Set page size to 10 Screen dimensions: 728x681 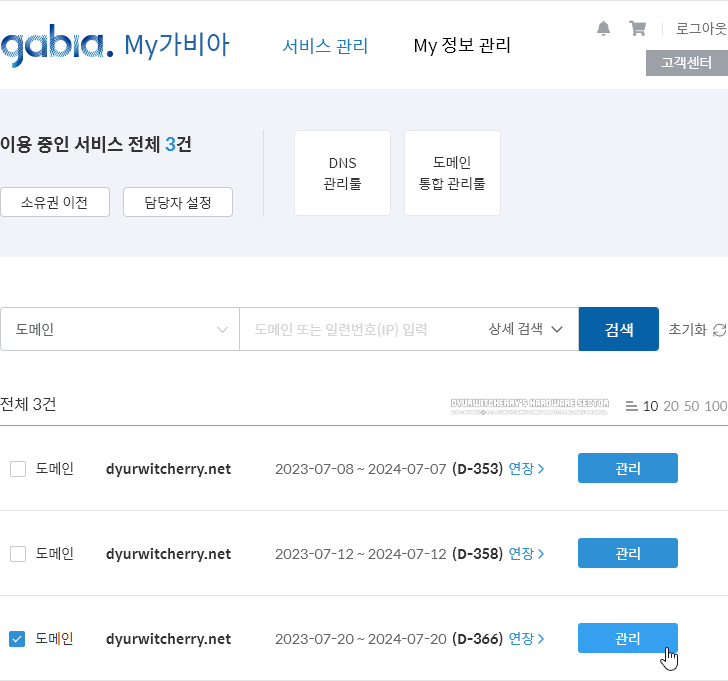(650, 406)
